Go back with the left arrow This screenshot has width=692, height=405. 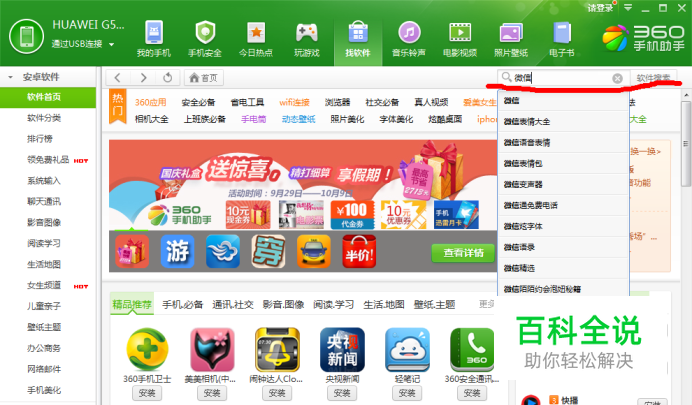pyautogui.click(x=117, y=78)
